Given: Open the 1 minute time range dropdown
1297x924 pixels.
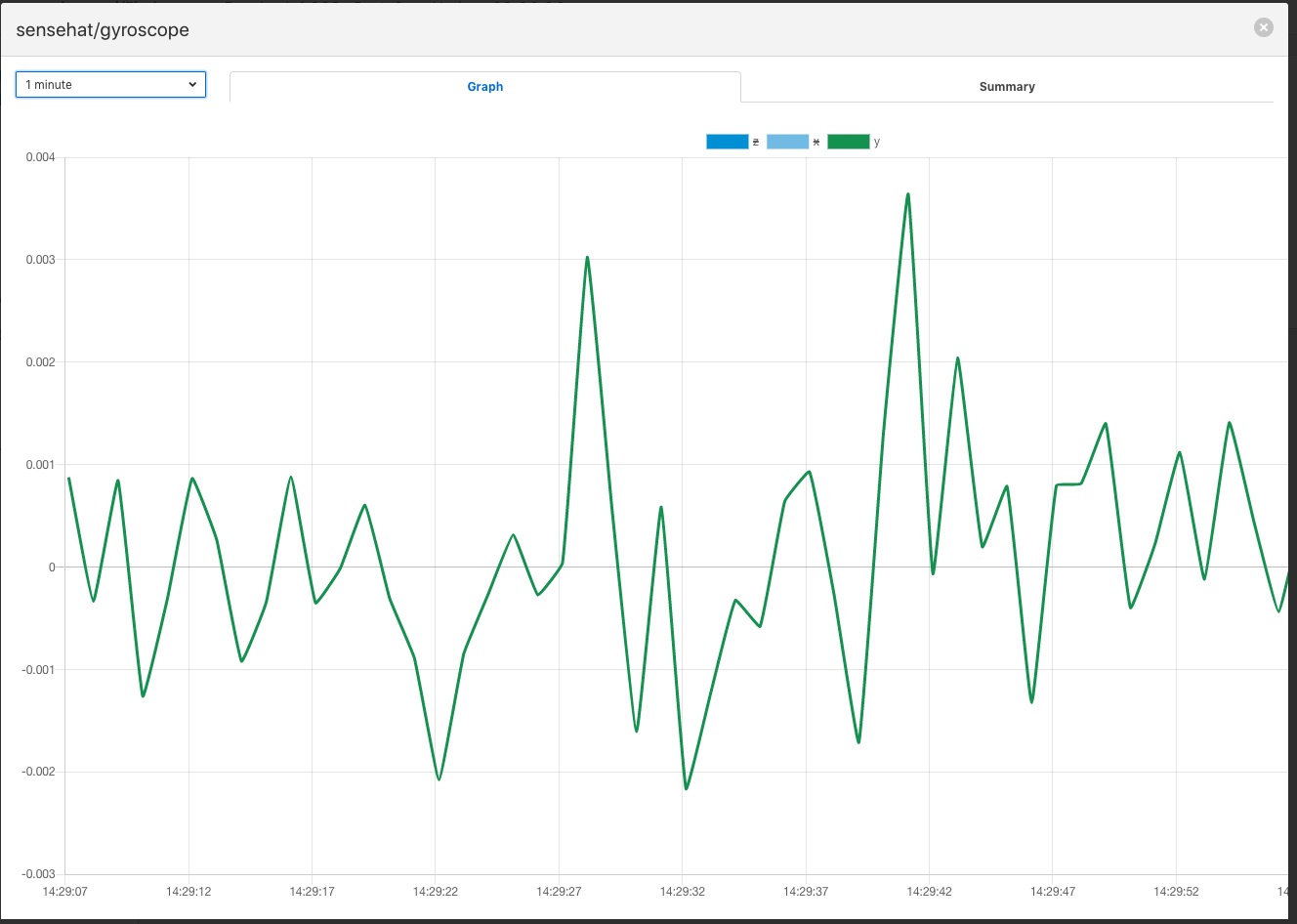Looking at the screenshot, I should [x=110, y=85].
